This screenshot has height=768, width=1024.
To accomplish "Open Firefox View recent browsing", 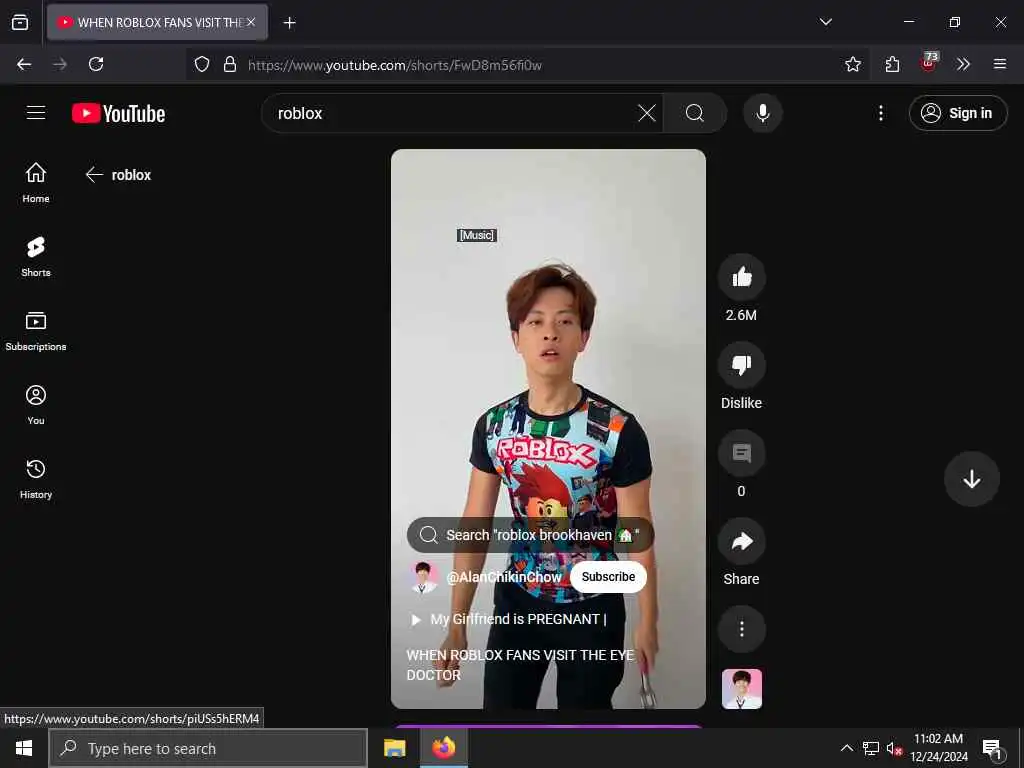I will point(20,22).
